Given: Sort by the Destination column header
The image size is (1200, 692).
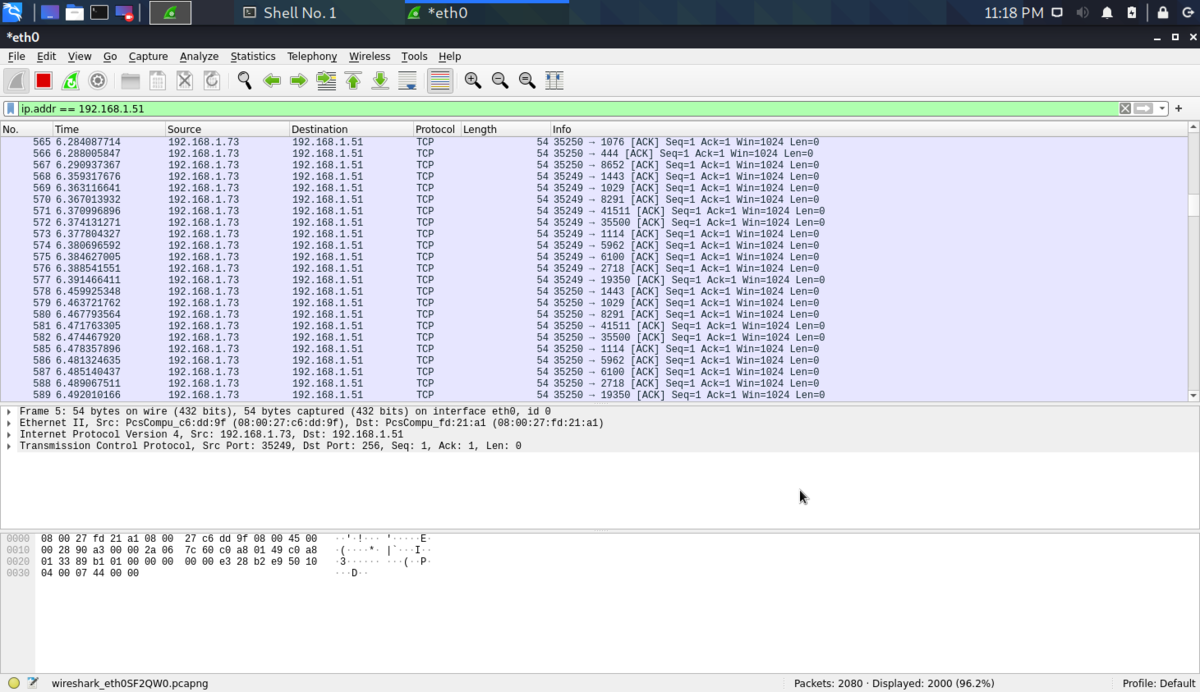Looking at the screenshot, I should pos(351,129).
